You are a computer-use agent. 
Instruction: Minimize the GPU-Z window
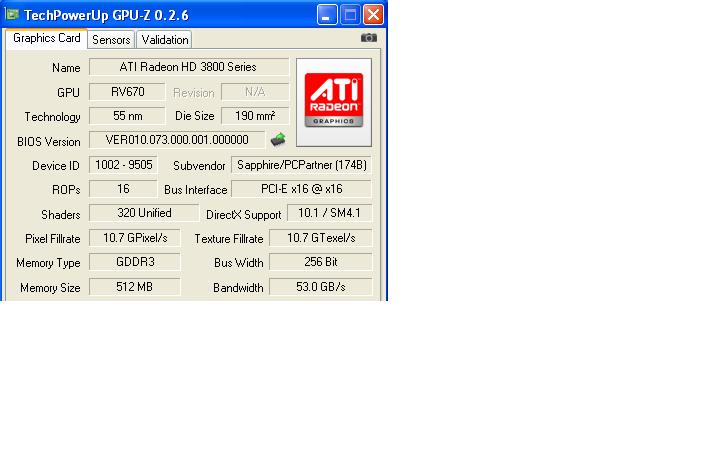(x=326, y=15)
